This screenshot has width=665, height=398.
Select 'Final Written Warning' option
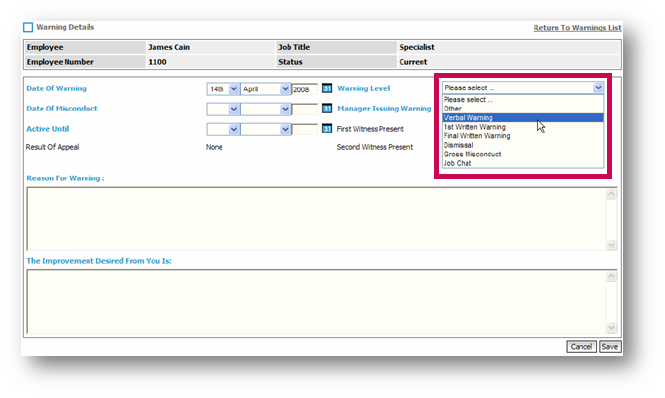(523, 136)
